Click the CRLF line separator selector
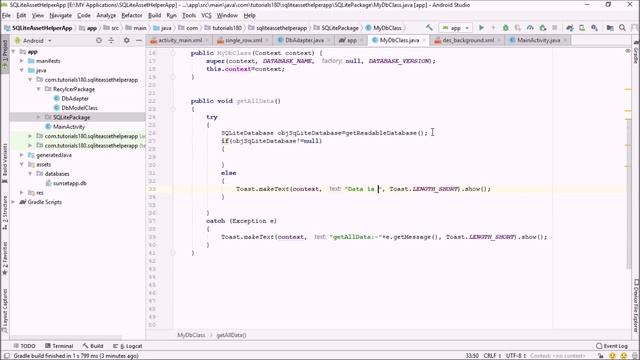The image size is (640, 360). (492, 356)
